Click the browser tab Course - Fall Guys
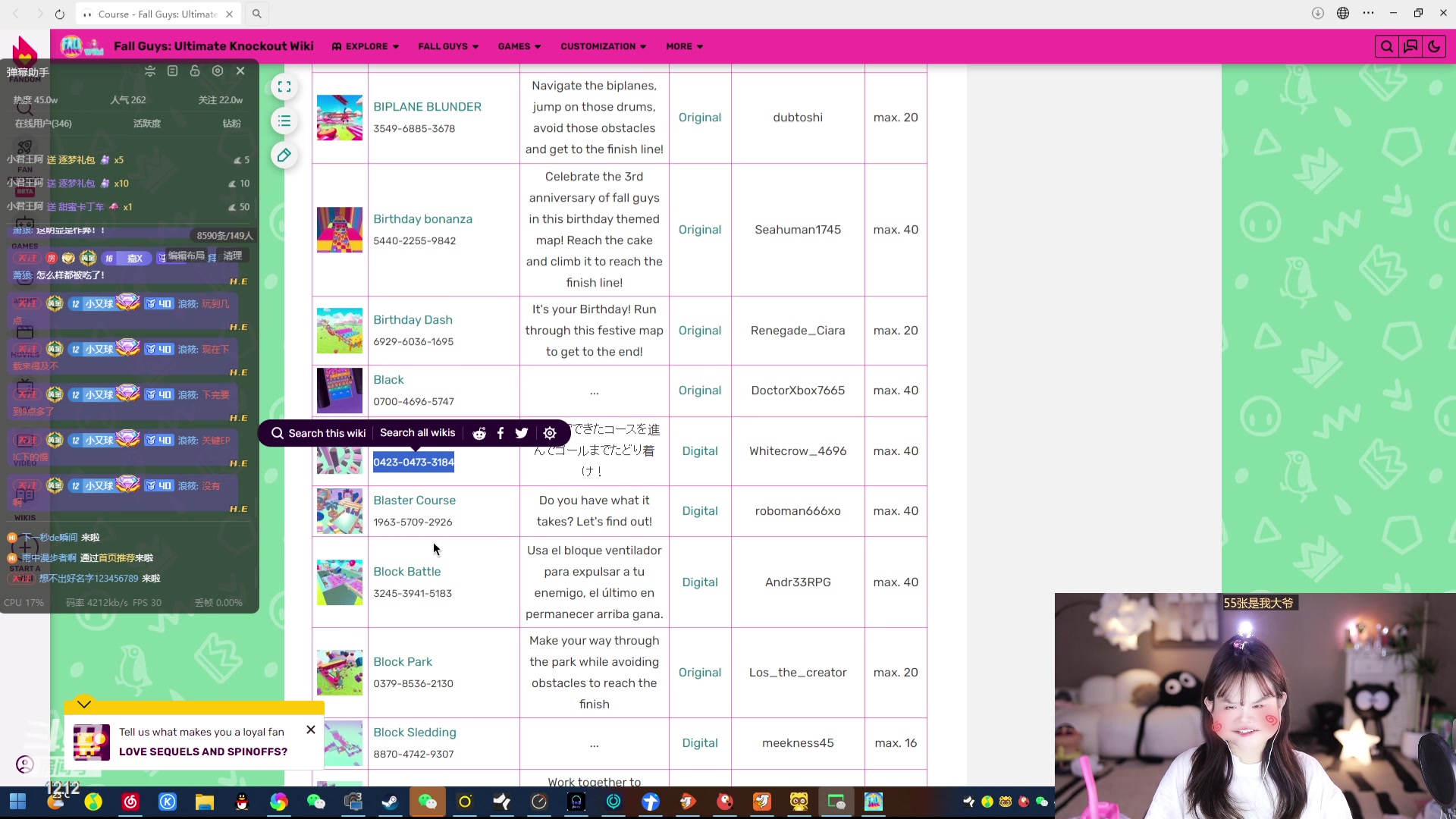 [158, 14]
